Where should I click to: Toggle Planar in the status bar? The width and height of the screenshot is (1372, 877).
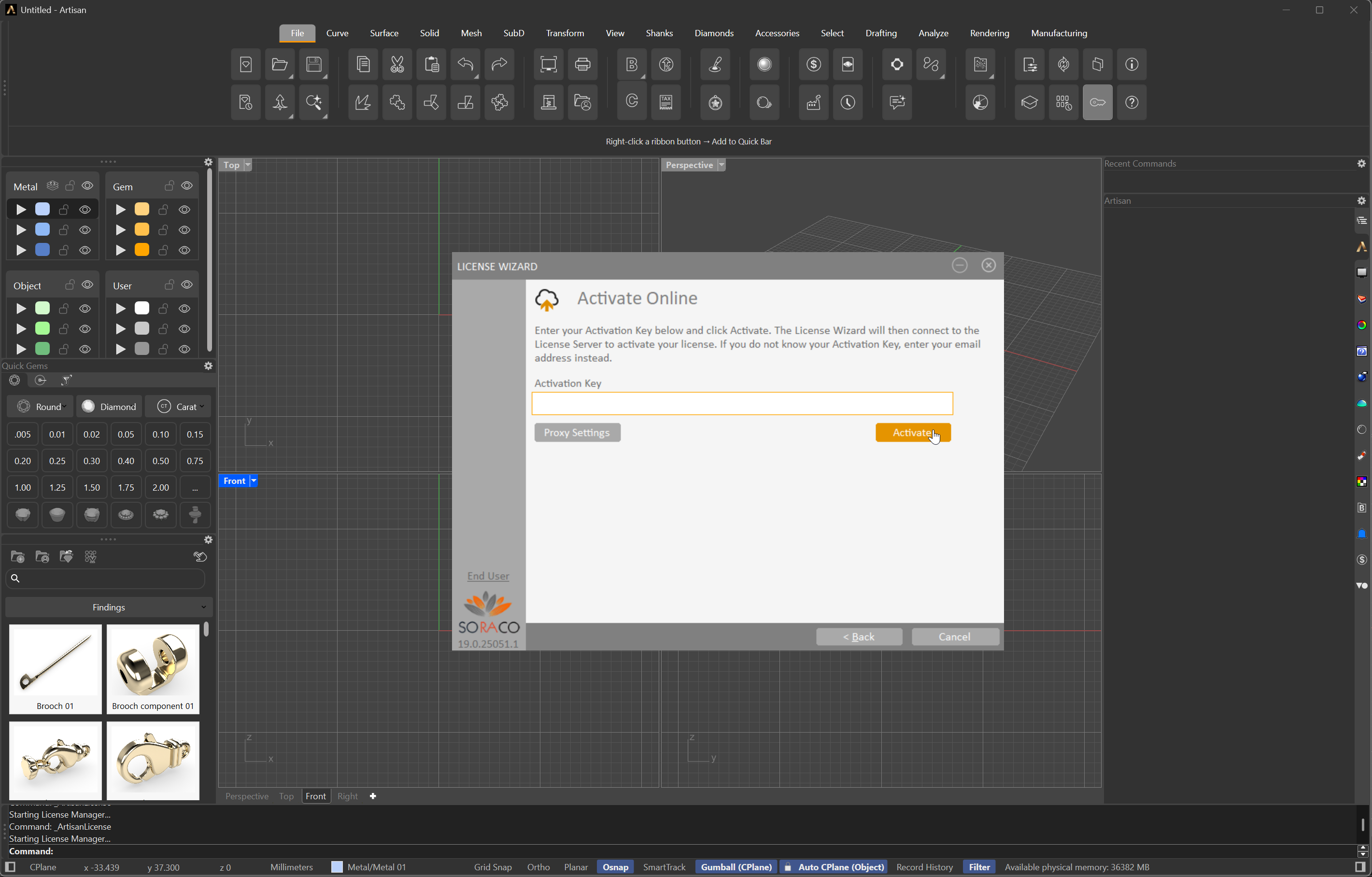tap(576, 867)
